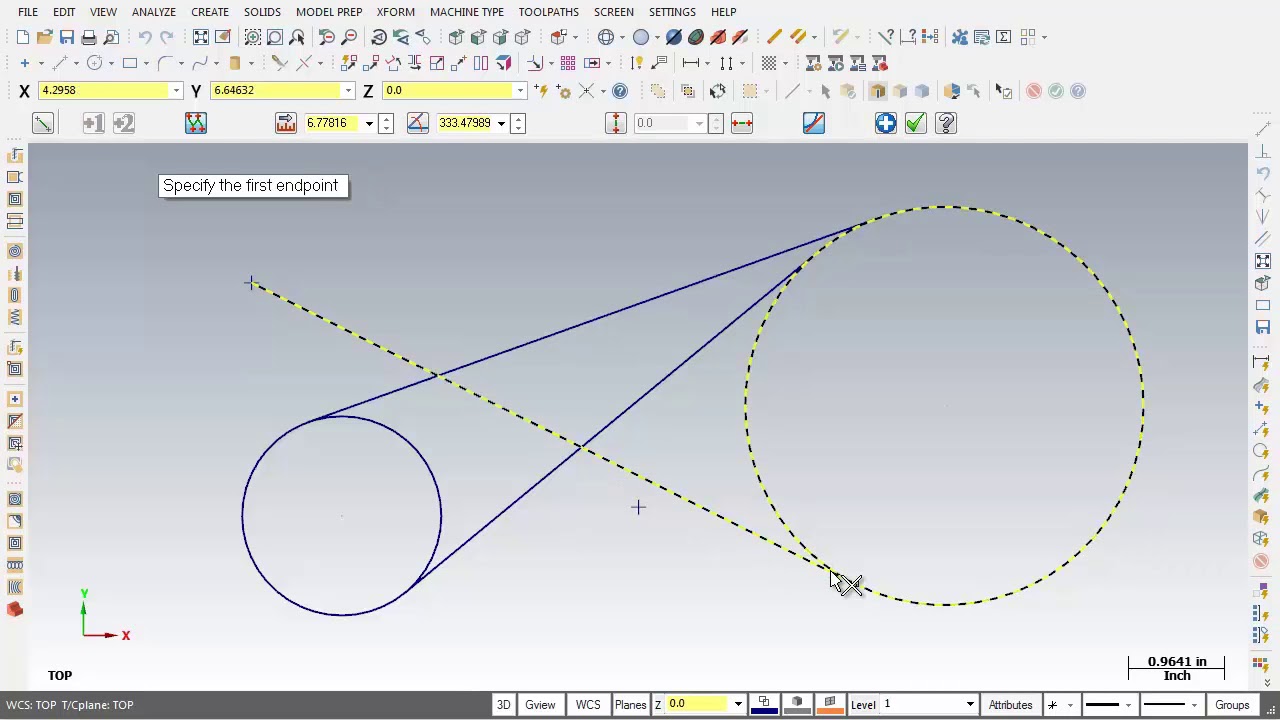Toggle the Horizontal line option
The image size is (1280, 720).
(x=742, y=123)
